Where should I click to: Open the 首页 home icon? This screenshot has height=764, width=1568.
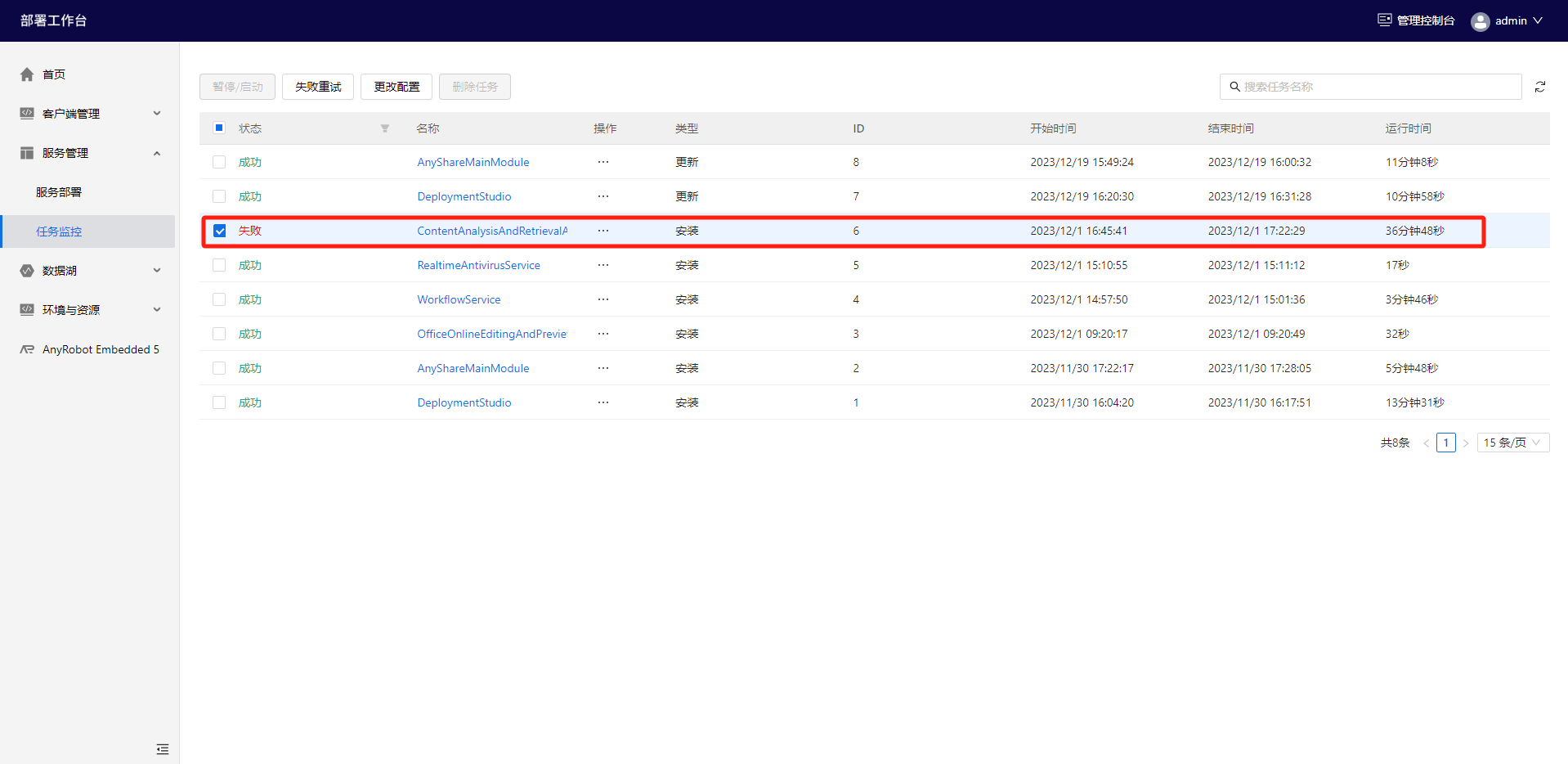[x=27, y=74]
